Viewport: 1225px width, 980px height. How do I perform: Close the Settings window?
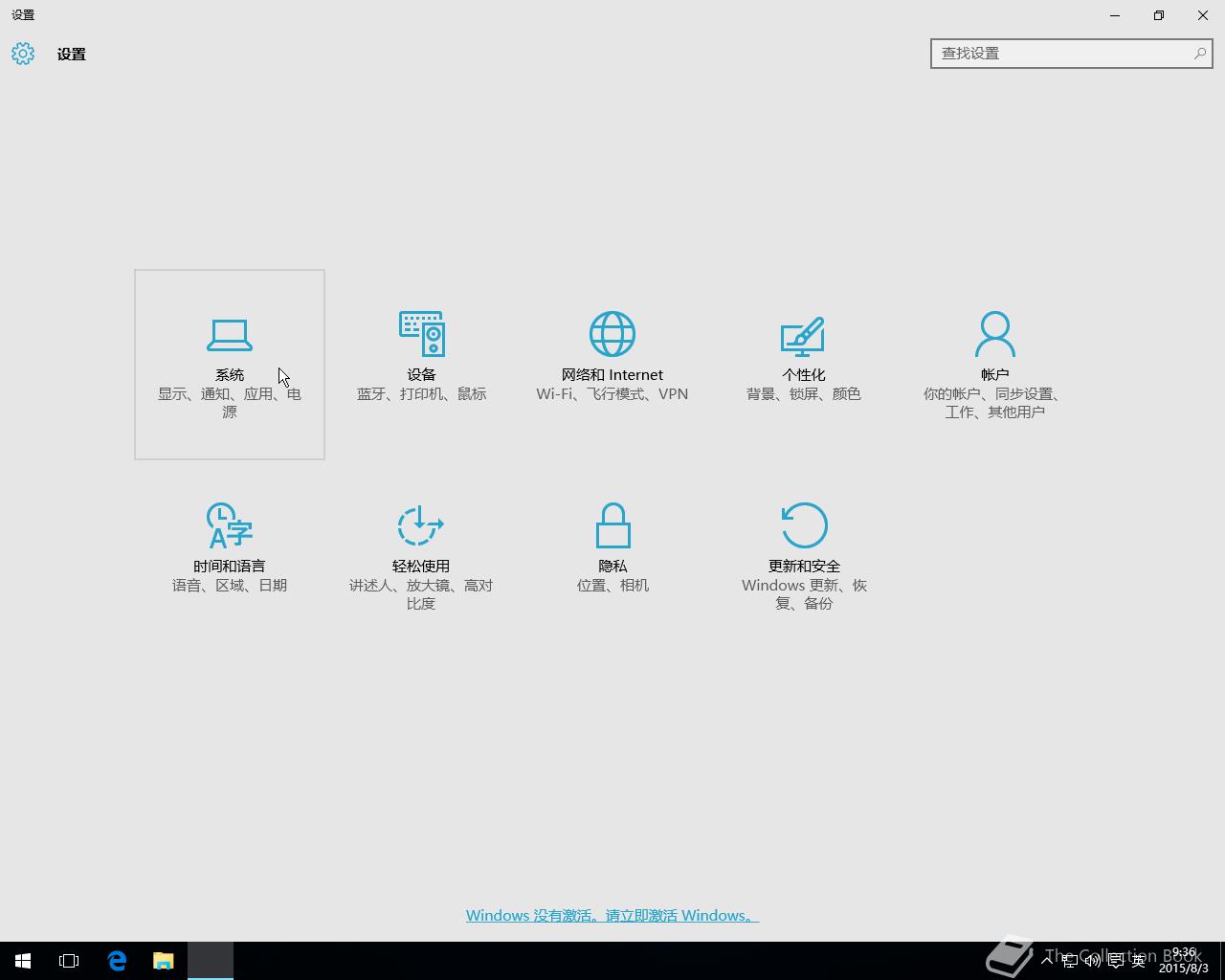1203,15
